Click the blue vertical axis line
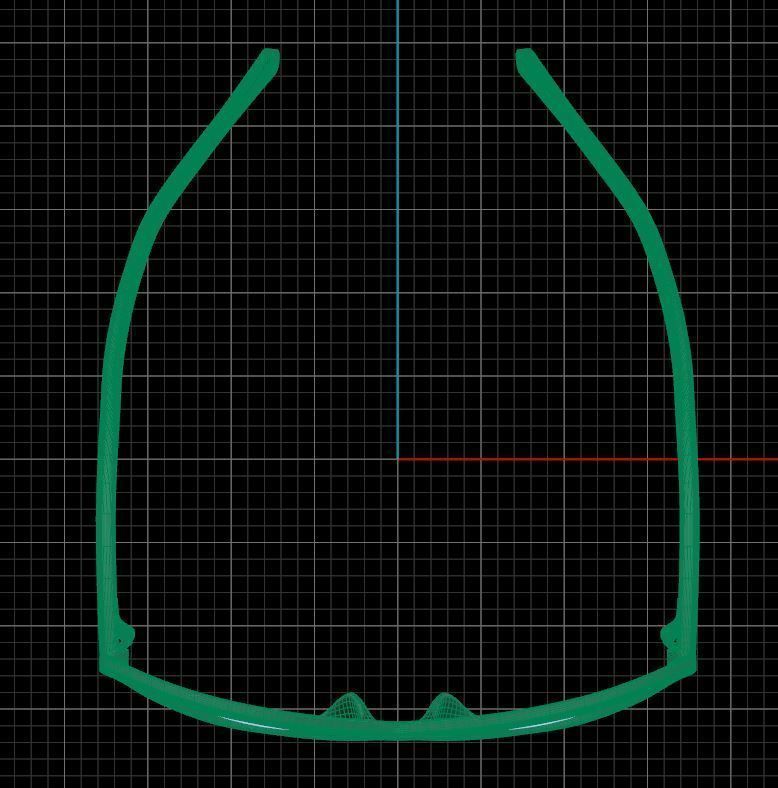The width and height of the screenshot is (778, 788). point(398,229)
